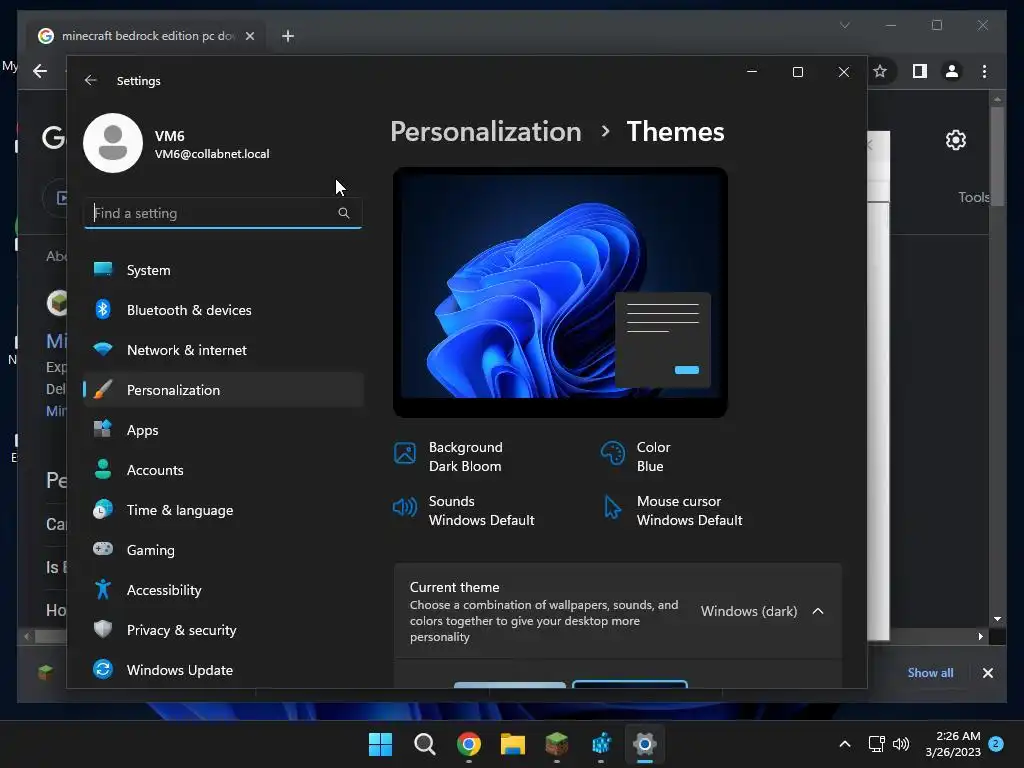Collapse the Current theme section chevron
Screen dimensions: 1024x768
click(x=818, y=611)
